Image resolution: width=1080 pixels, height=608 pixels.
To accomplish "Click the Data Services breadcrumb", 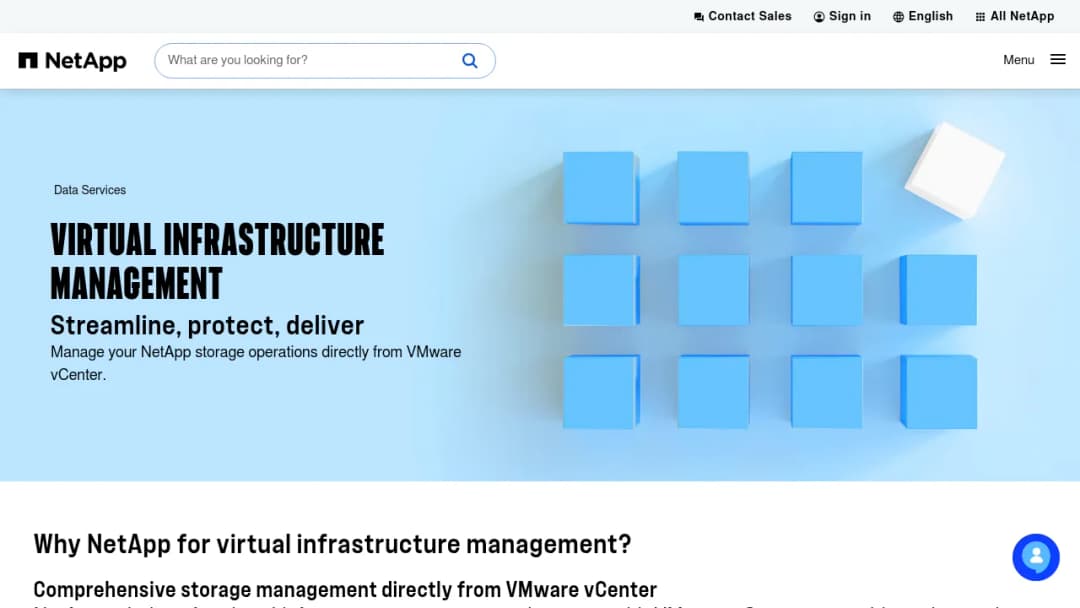I will [x=90, y=190].
